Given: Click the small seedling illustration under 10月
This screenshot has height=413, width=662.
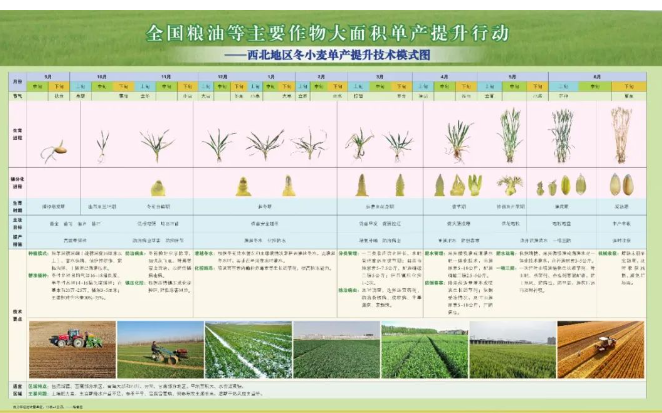Looking at the screenshot, I should tap(102, 146).
